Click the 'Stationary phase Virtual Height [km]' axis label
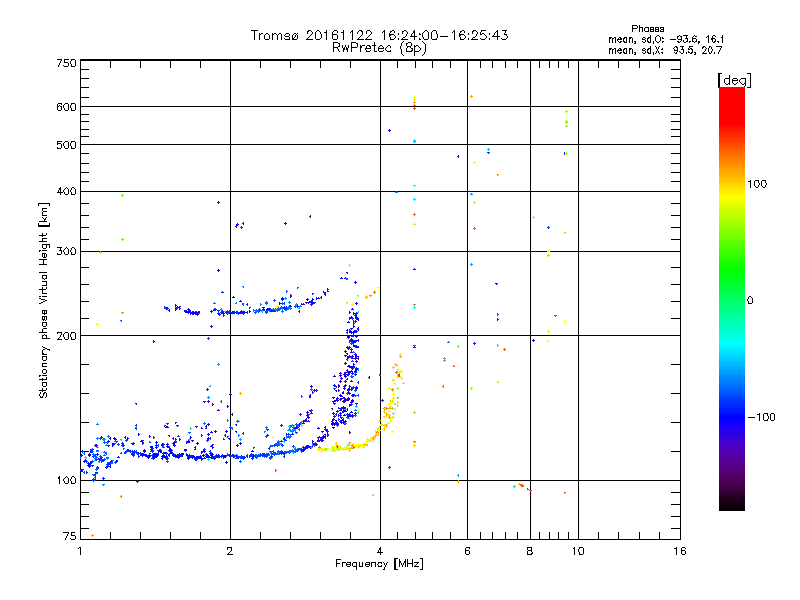Viewport: 800px width, 600px height. [x=44, y=300]
